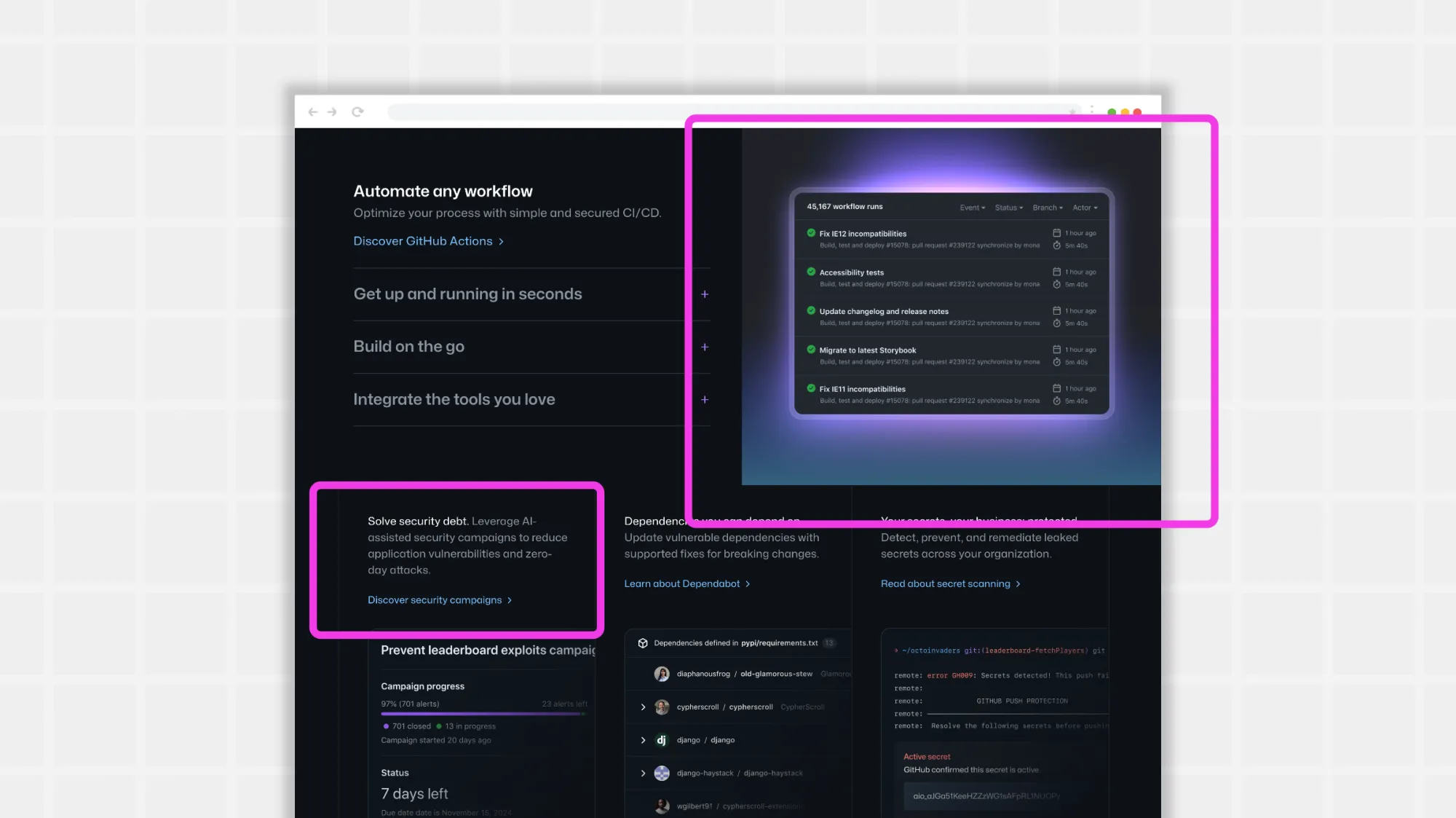Open Discover security campaigns link
Viewport: 1456px width, 818px height.
[x=440, y=600]
